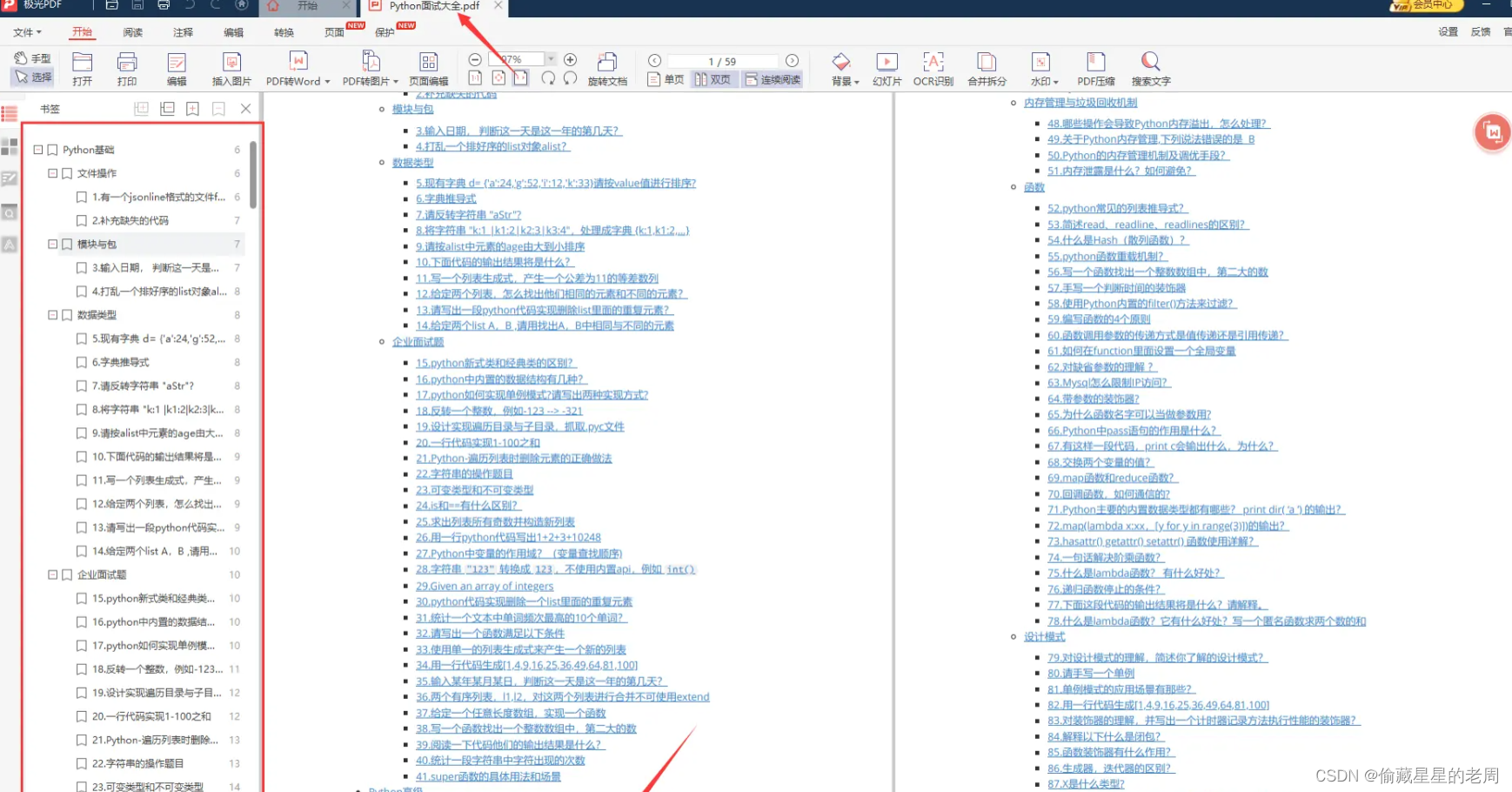Click the bookmarks panel vertical scrollbar
The image size is (1512, 792).
click(x=253, y=175)
